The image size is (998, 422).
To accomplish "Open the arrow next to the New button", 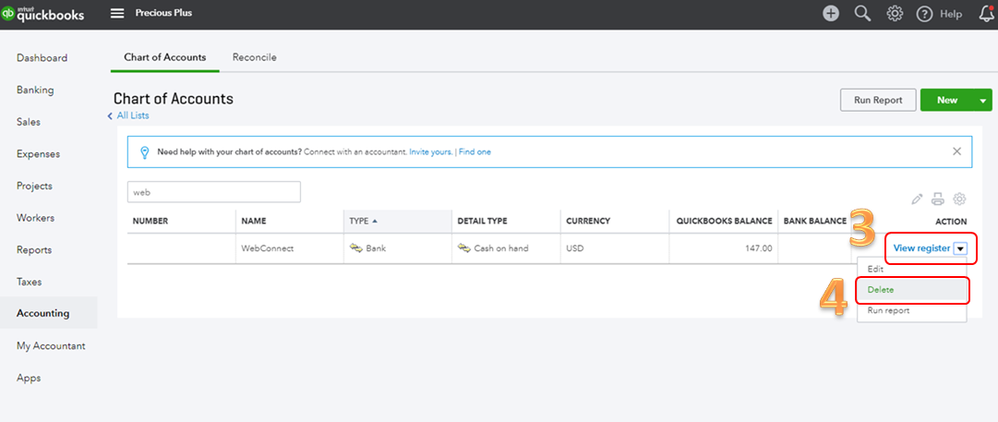I will coord(983,100).
